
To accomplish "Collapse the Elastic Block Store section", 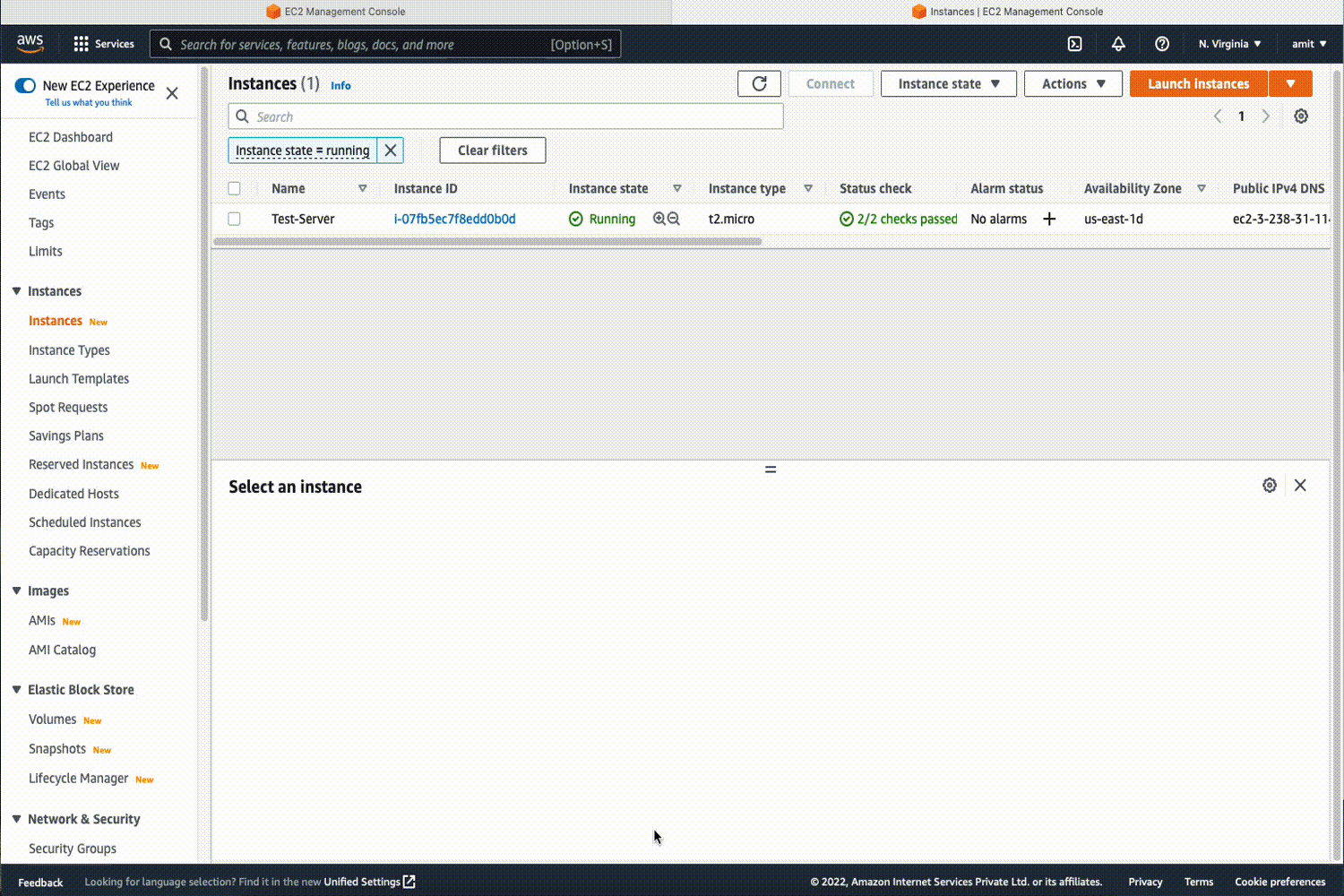I will tap(14, 689).
